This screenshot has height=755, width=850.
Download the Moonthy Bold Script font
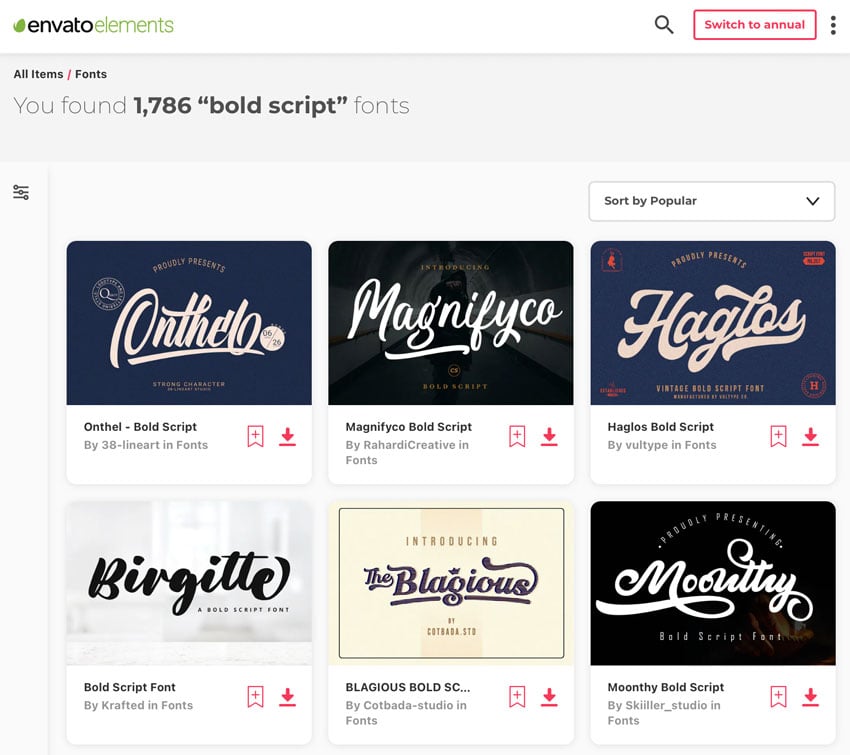tap(810, 697)
